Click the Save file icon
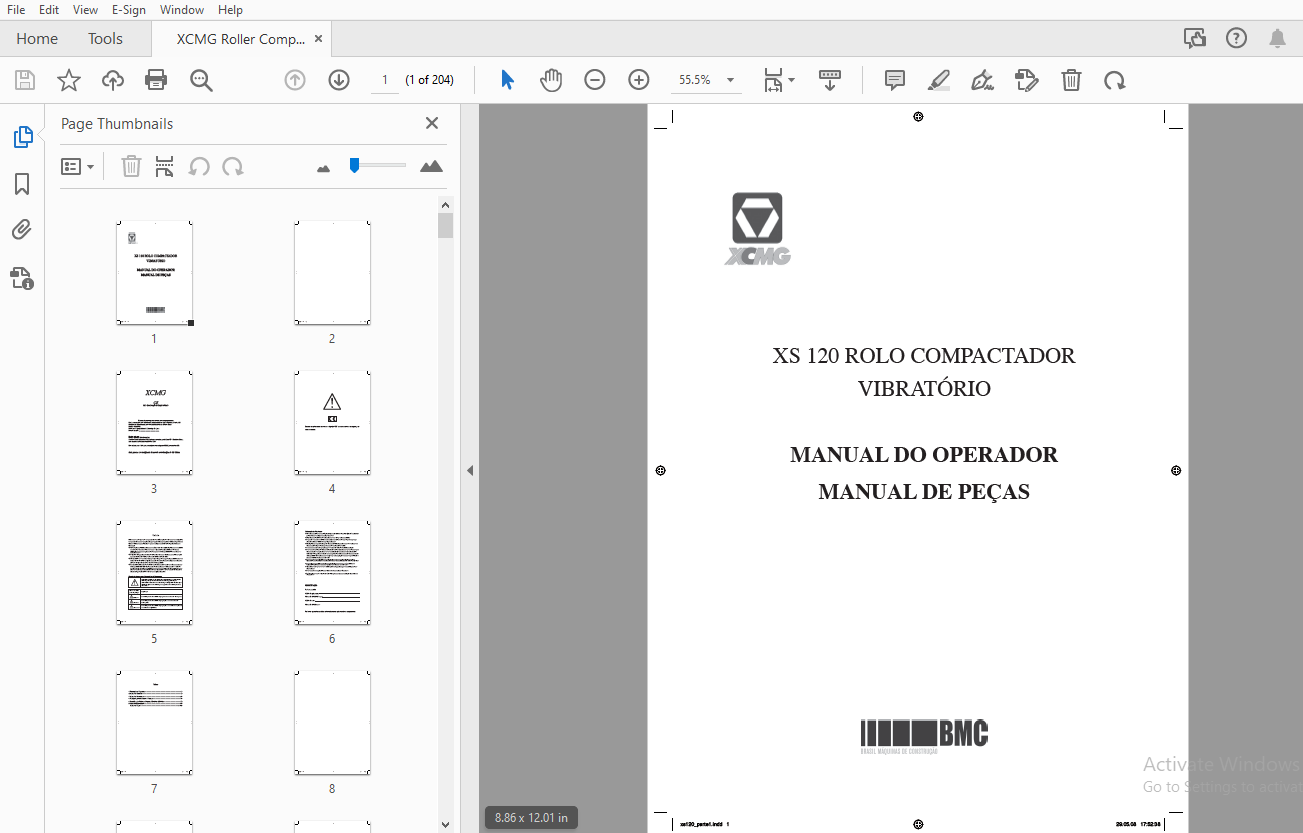This screenshot has height=833, width=1303. click(x=25, y=80)
